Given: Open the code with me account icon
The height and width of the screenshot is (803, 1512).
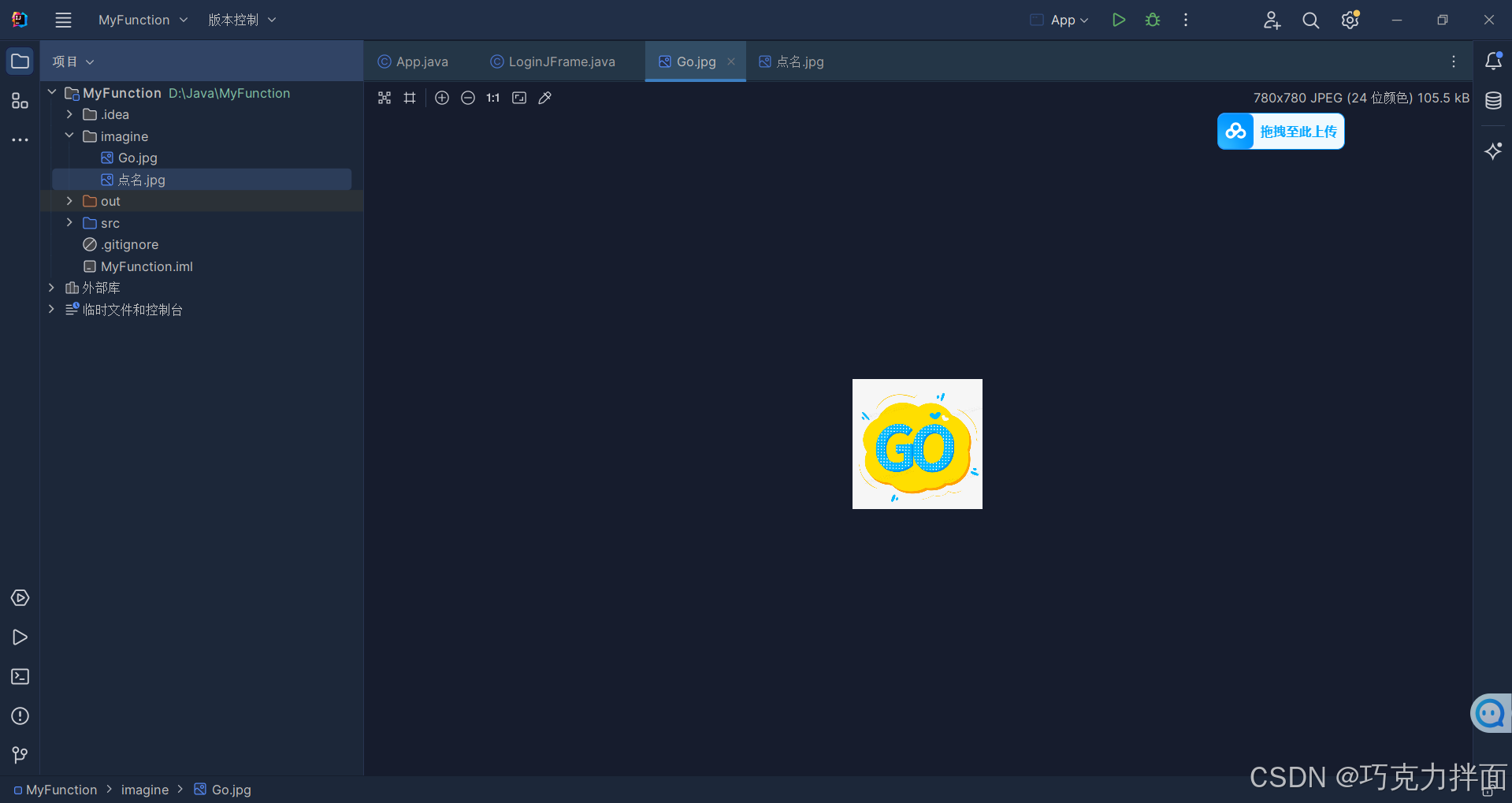Looking at the screenshot, I should (x=1272, y=20).
